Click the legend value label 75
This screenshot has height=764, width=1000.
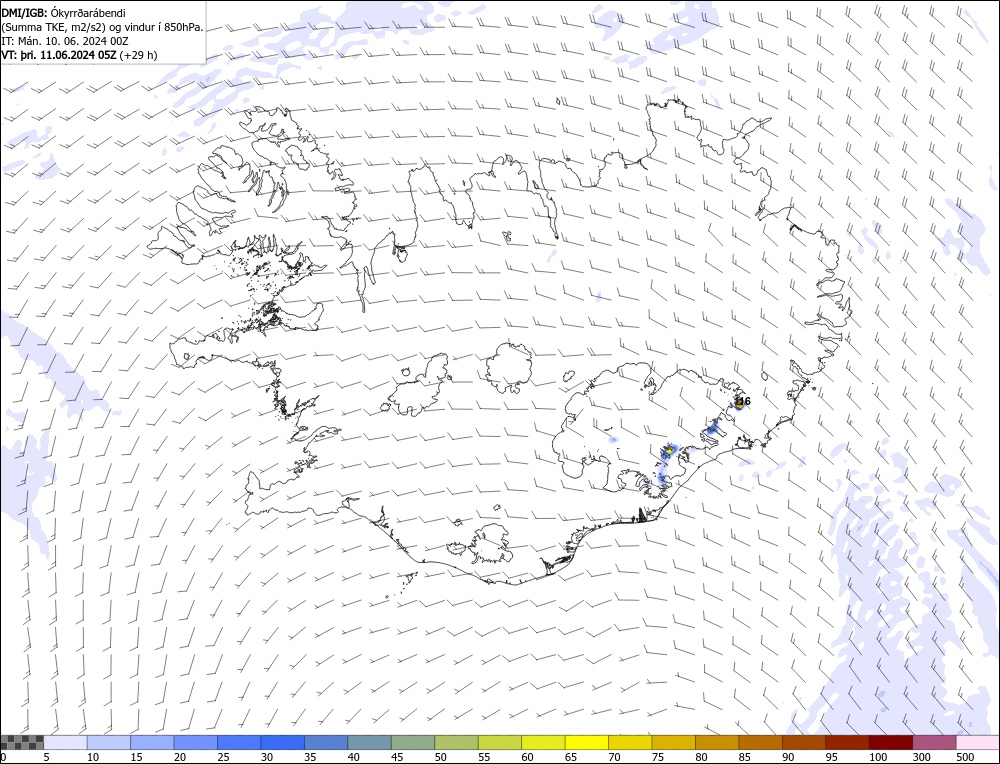(x=658, y=757)
